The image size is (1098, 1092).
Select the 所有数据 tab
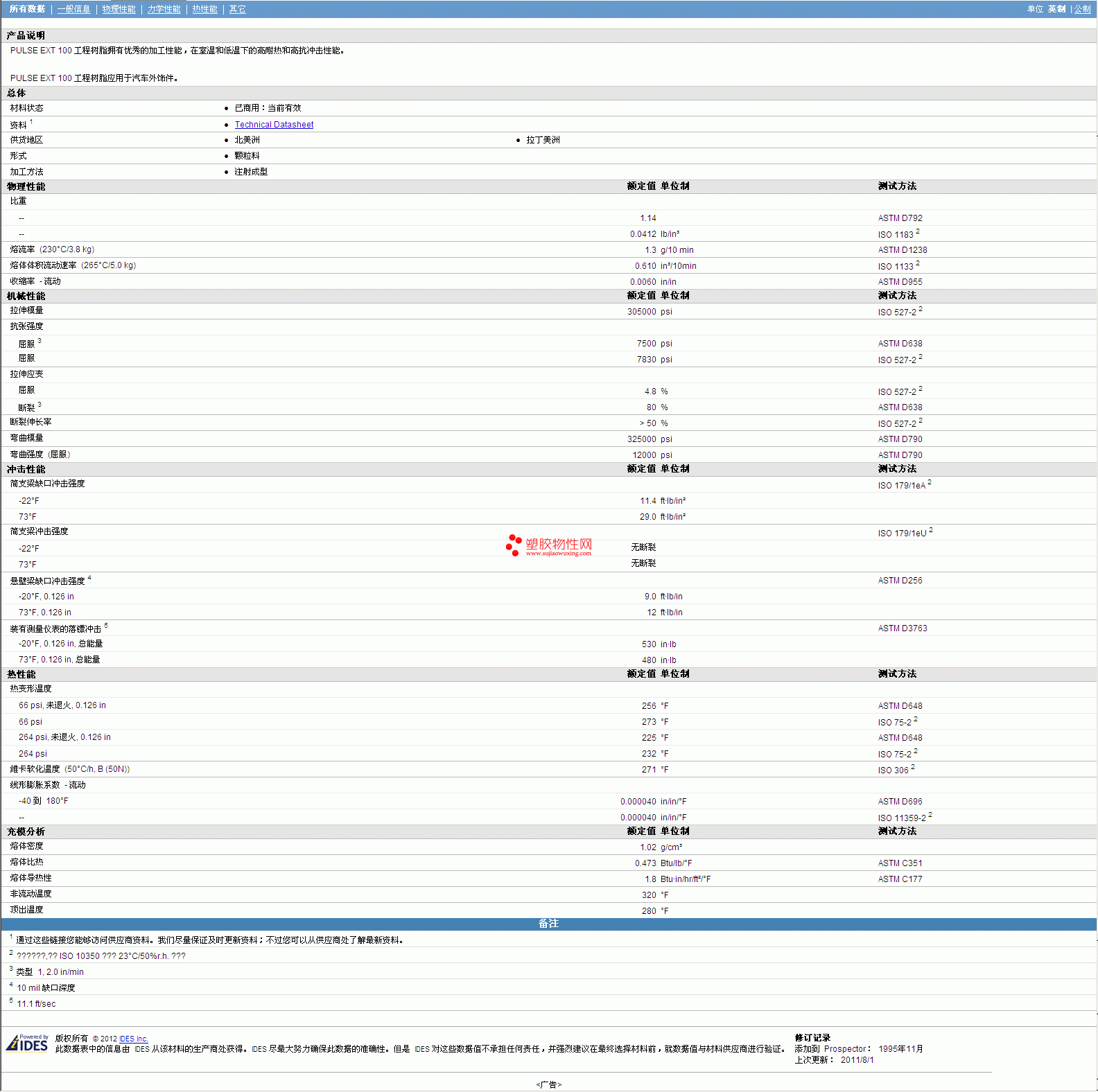(x=27, y=9)
